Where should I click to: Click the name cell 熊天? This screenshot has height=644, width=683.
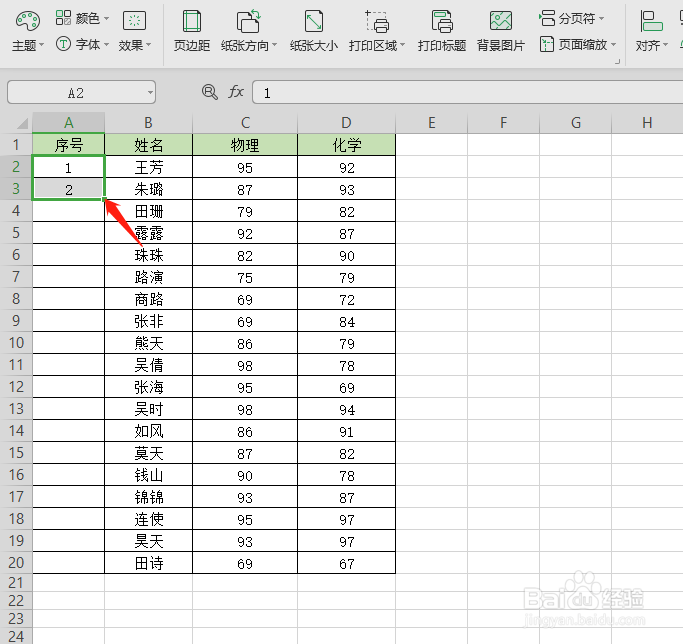(149, 343)
